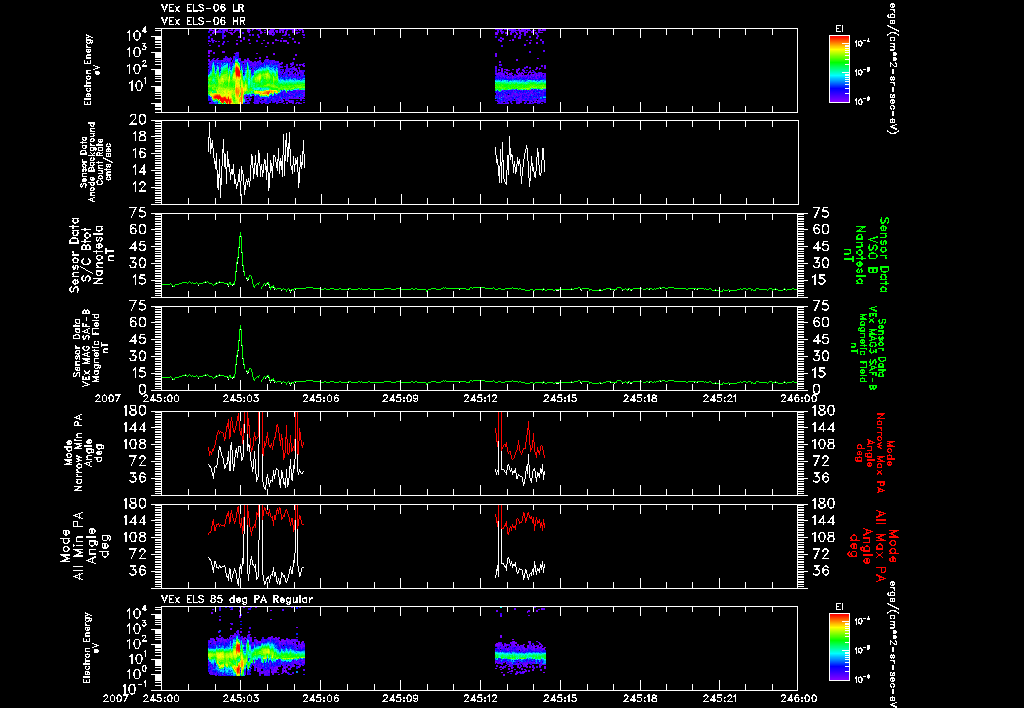Click the white "VEx MAG SAF-B Magnetic Field" label
1024x708 pixels.
tap(91, 347)
